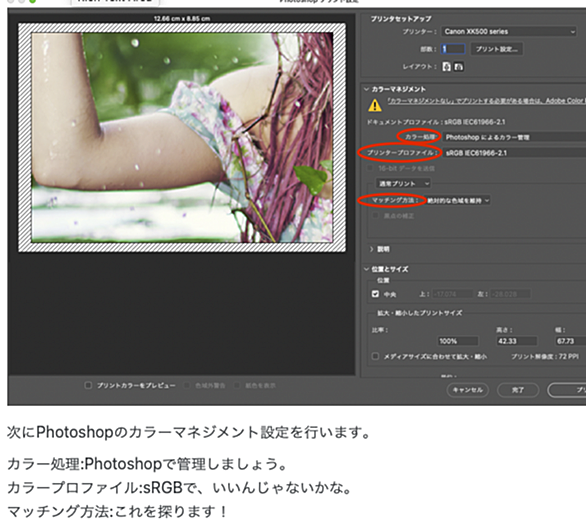Toggle the 16-bit データを送信 checkbox
586x526 pixels.
click(x=370, y=168)
